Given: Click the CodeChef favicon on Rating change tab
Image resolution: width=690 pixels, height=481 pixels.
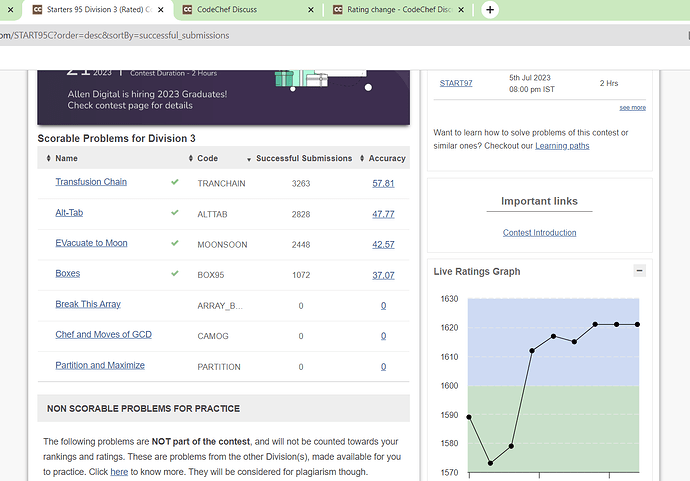Looking at the screenshot, I should click(338, 10).
